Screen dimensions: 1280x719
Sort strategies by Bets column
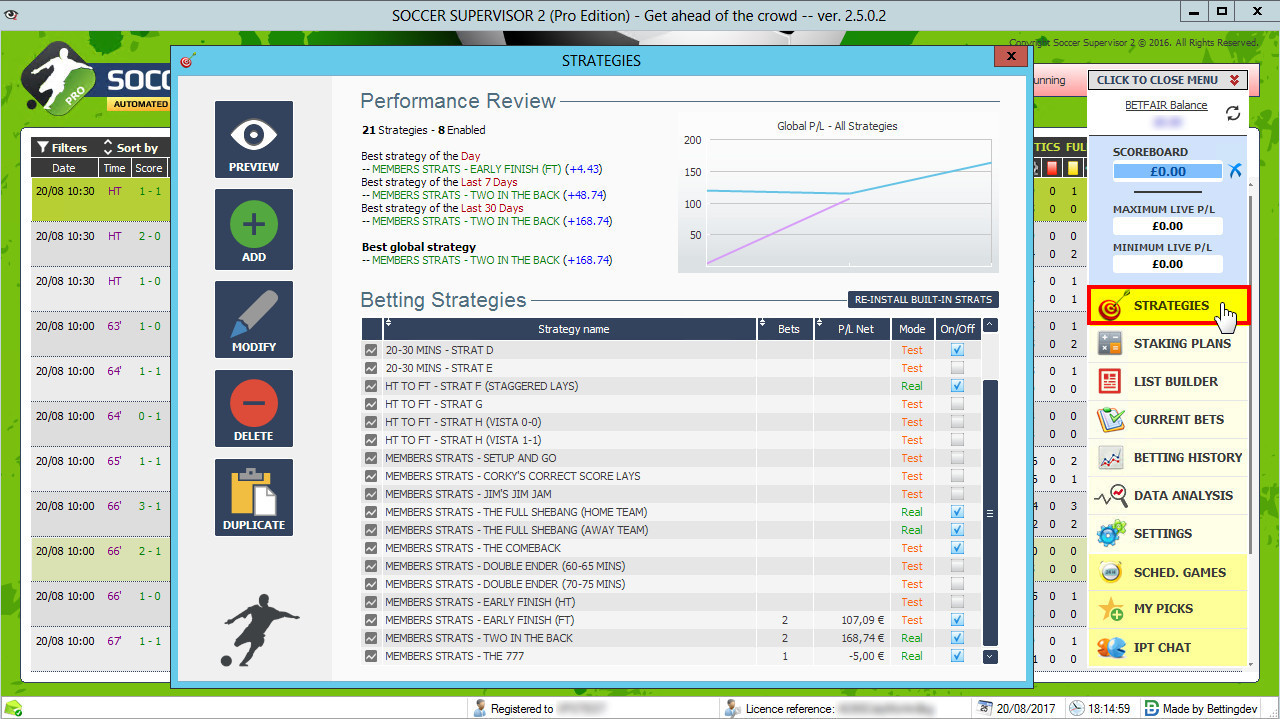785,329
